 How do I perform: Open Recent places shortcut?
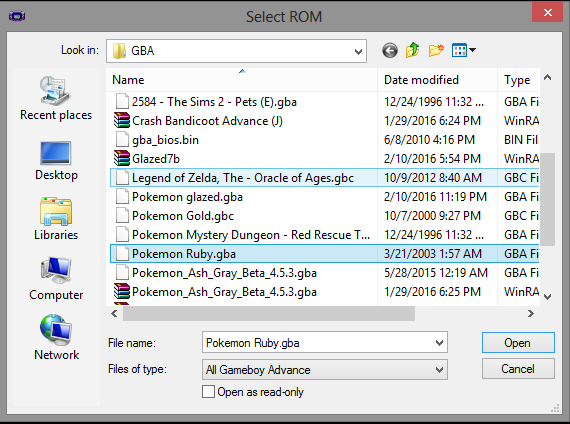pos(56,99)
